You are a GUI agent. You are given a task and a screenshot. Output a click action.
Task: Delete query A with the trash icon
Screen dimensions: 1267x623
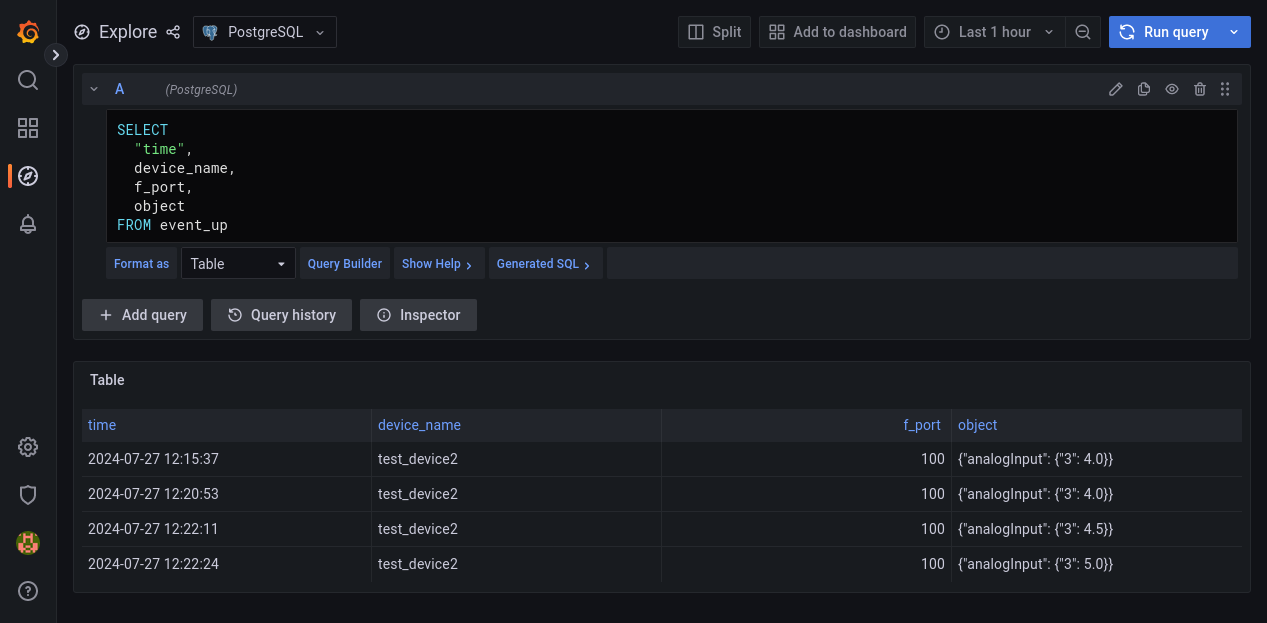[1200, 89]
